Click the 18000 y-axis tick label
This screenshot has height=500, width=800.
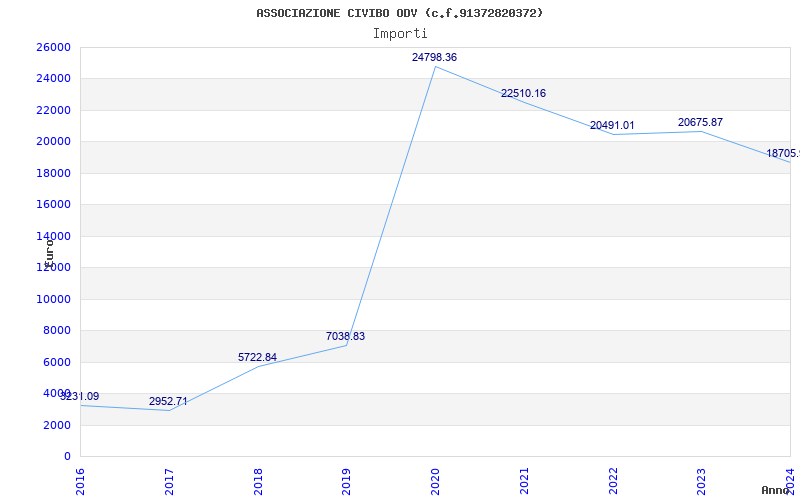tap(53, 173)
